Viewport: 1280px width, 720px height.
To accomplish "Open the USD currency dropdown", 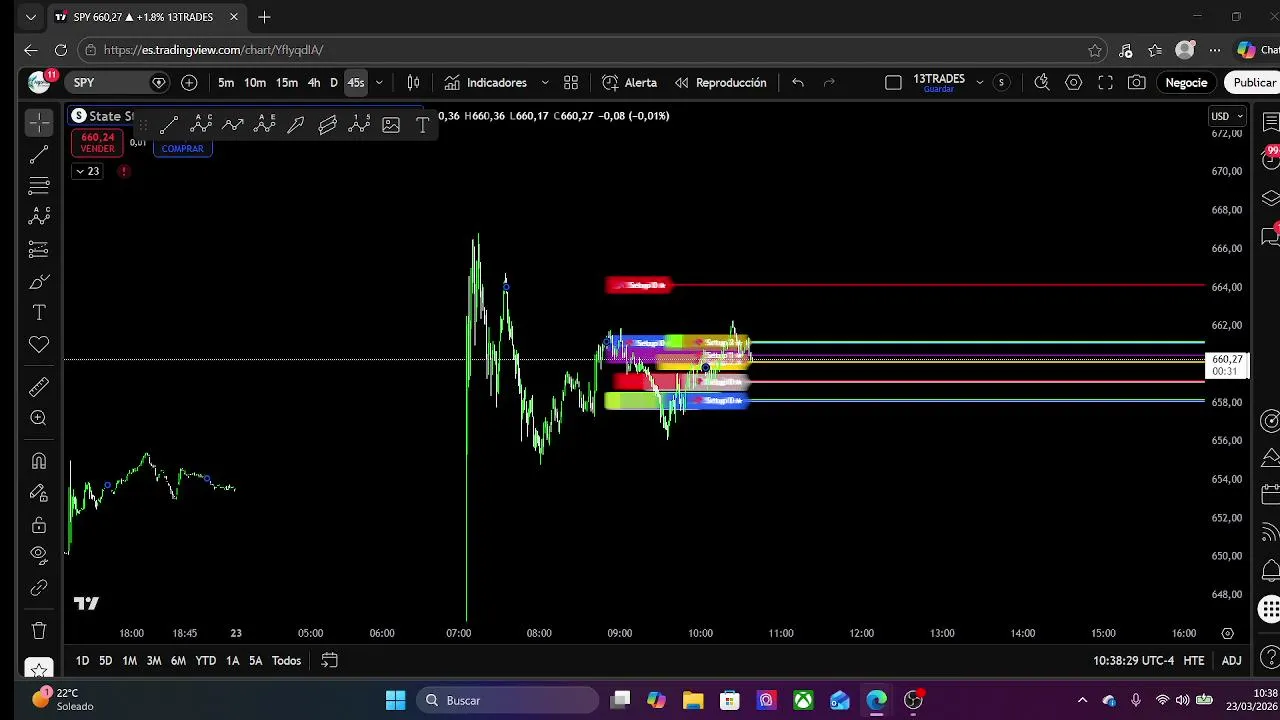I will (1227, 116).
